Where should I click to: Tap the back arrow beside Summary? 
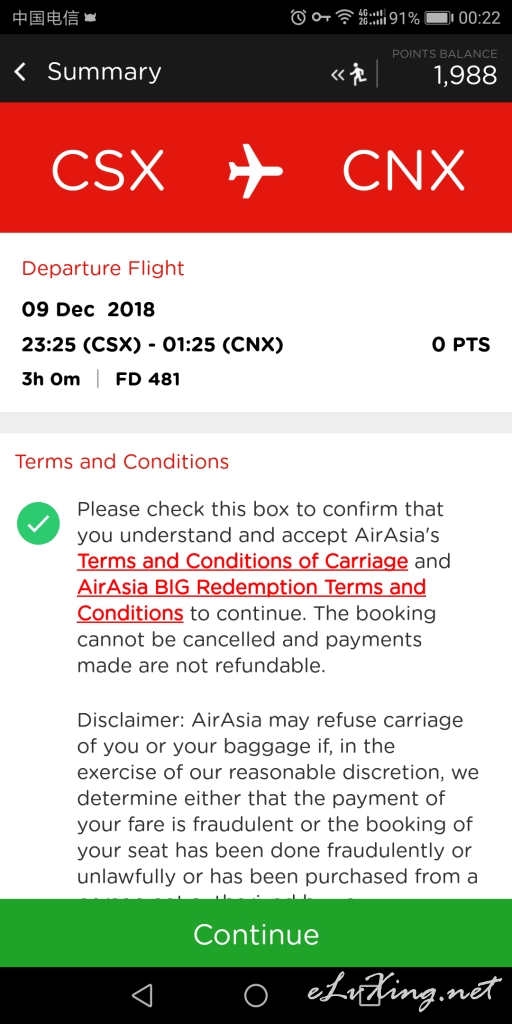pyautogui.click(x=20, y=72)
